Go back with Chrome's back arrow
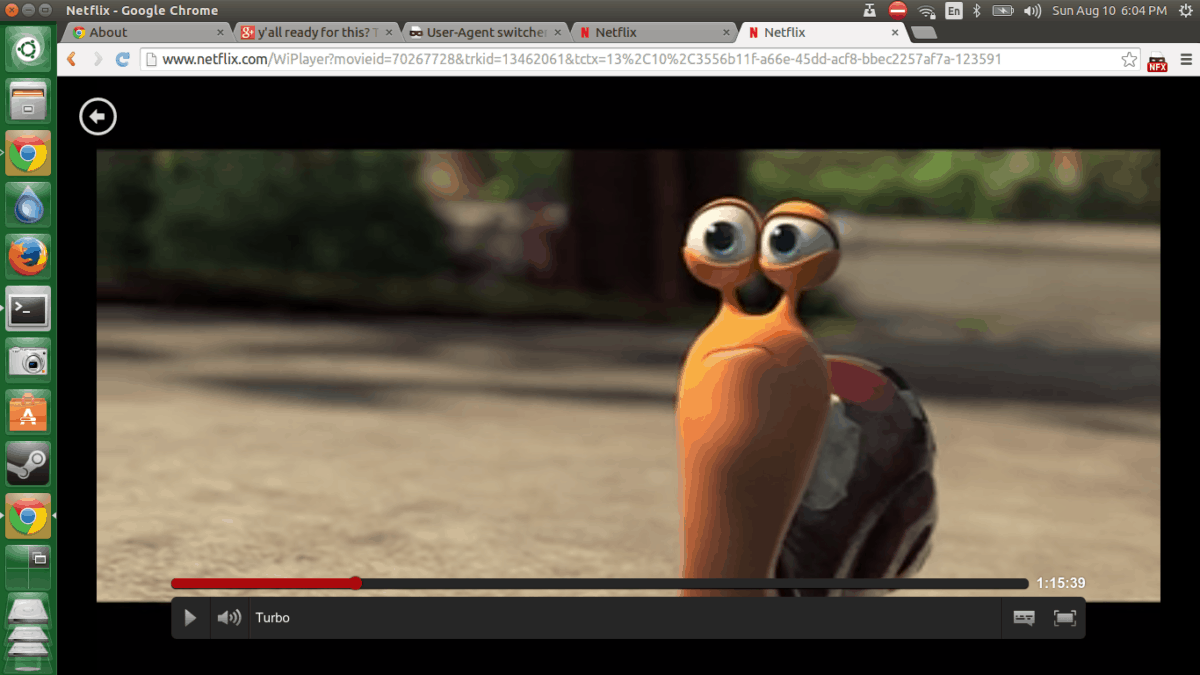 [71, 59]
